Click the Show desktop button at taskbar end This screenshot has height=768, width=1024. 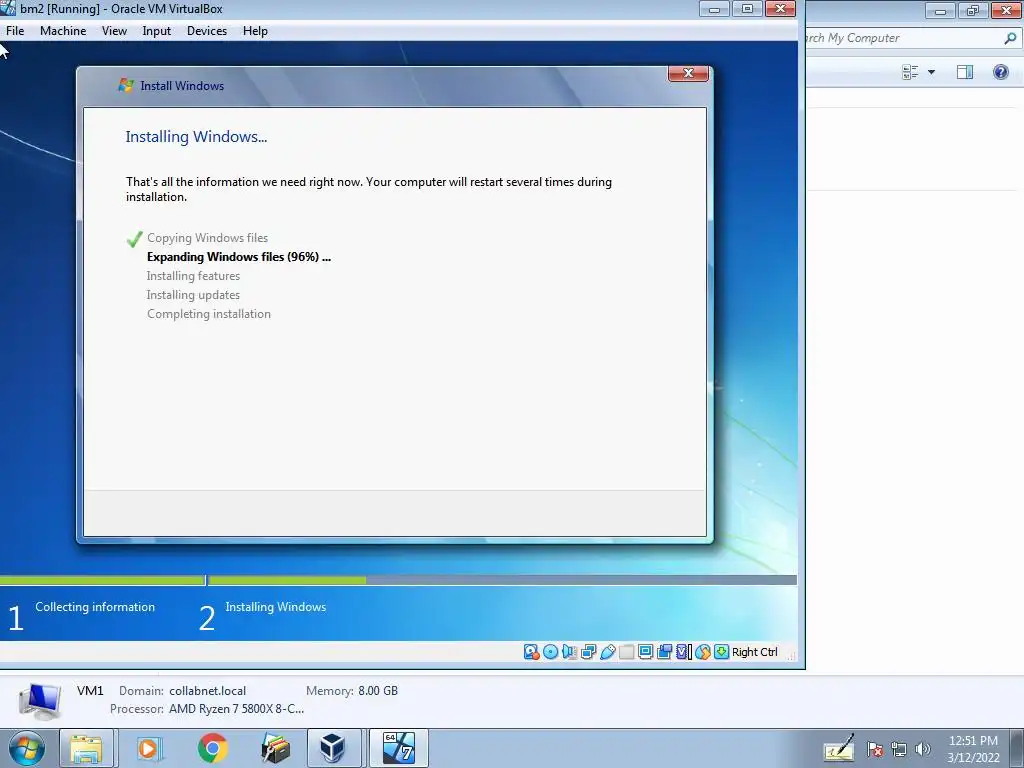(1017, 748)
